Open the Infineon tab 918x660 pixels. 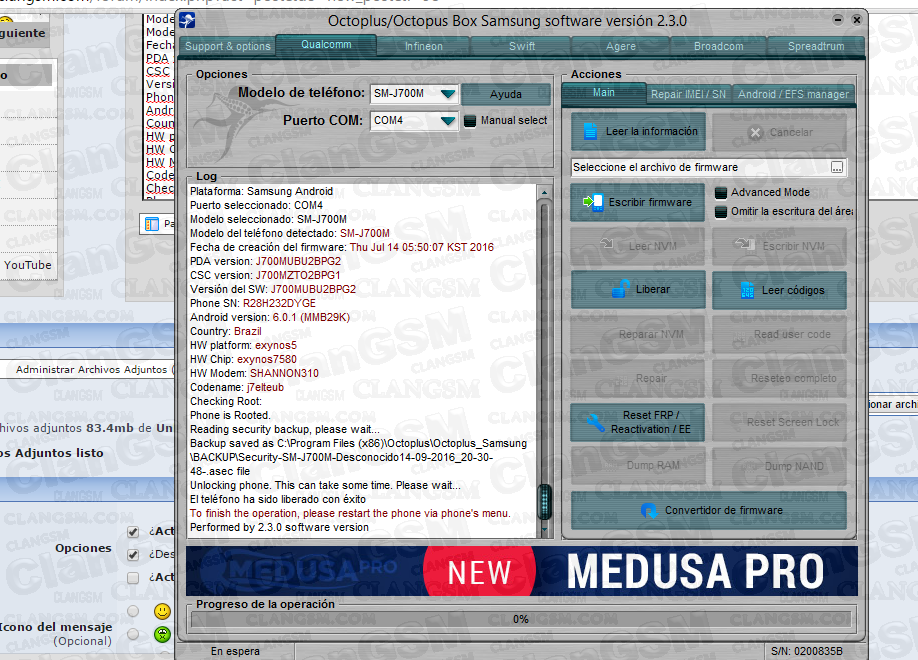click(x=424, y=46)
